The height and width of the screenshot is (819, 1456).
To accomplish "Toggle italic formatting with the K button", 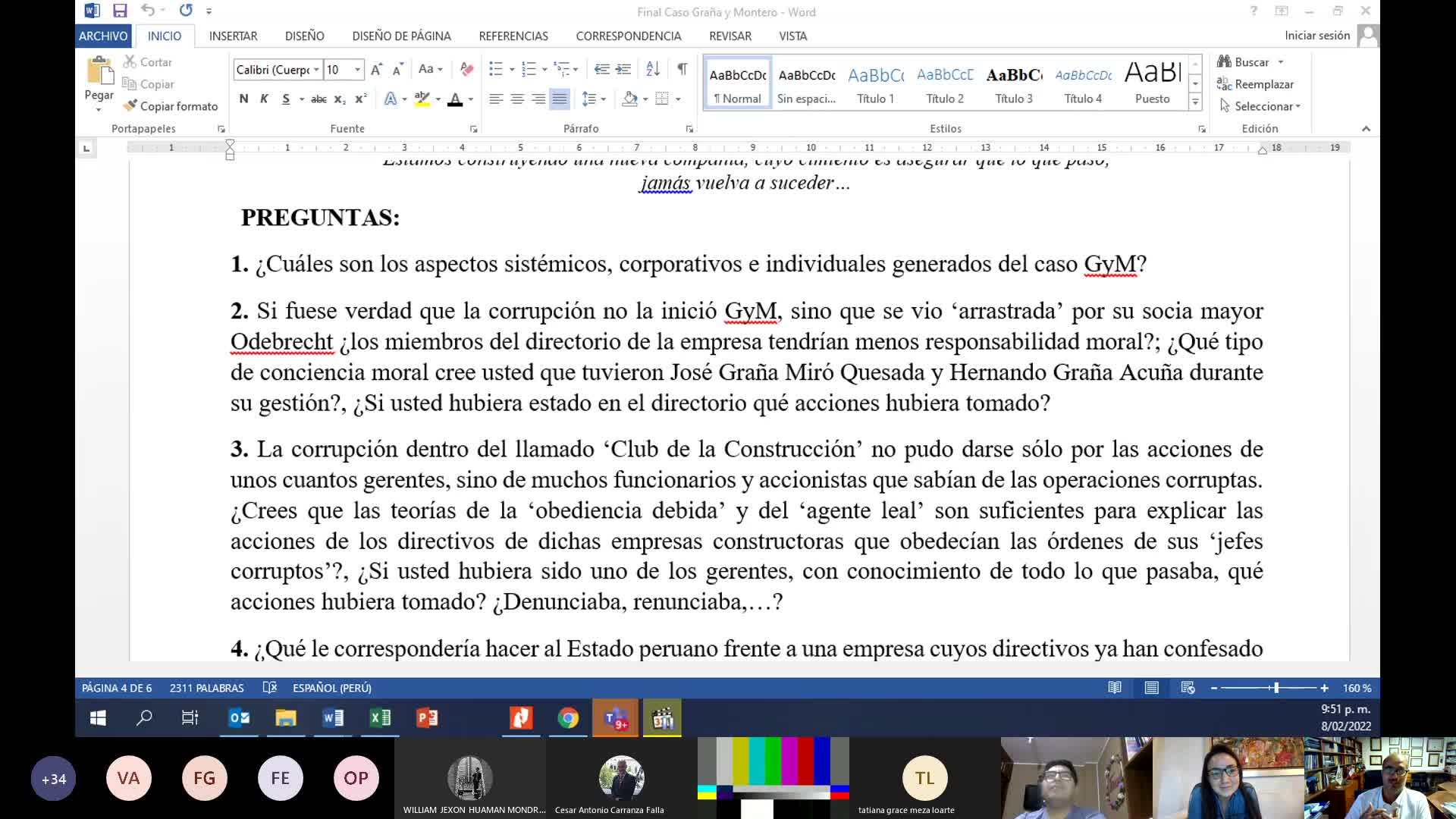I will 264,99.
